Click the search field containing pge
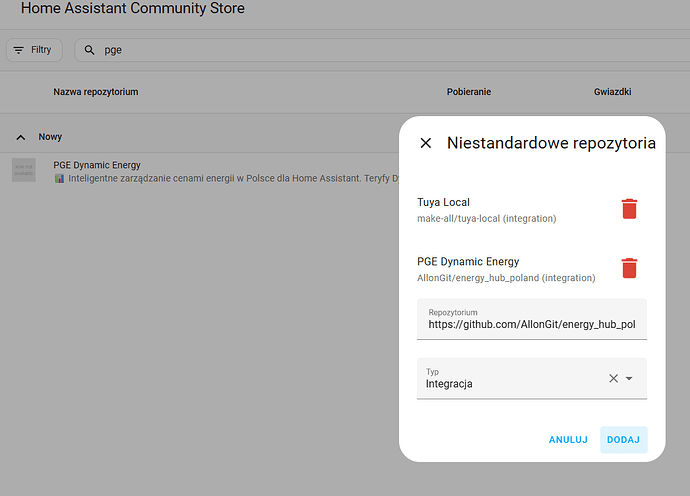 [x=382, y=50]
